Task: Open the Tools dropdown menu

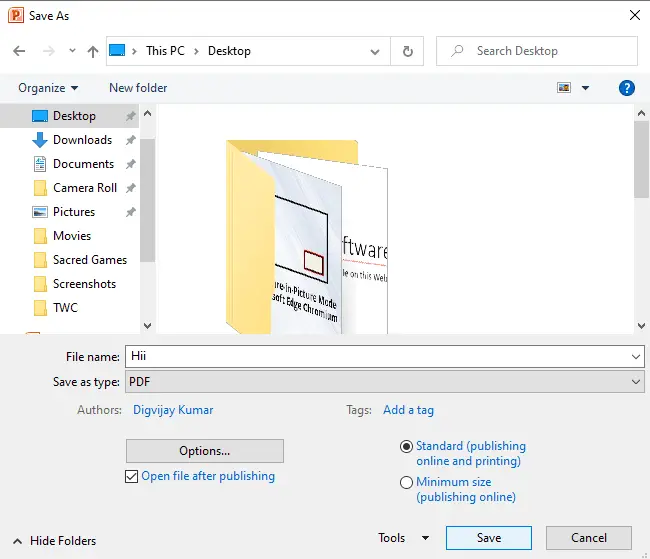Action: click(403, 538)
